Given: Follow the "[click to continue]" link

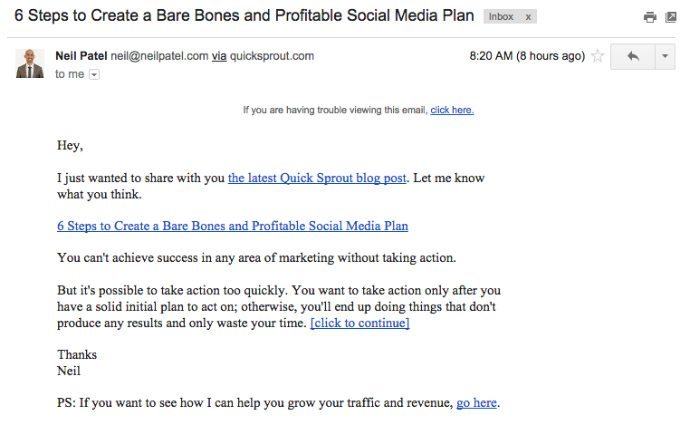Looking at the screenshot, I should (360, 323).
